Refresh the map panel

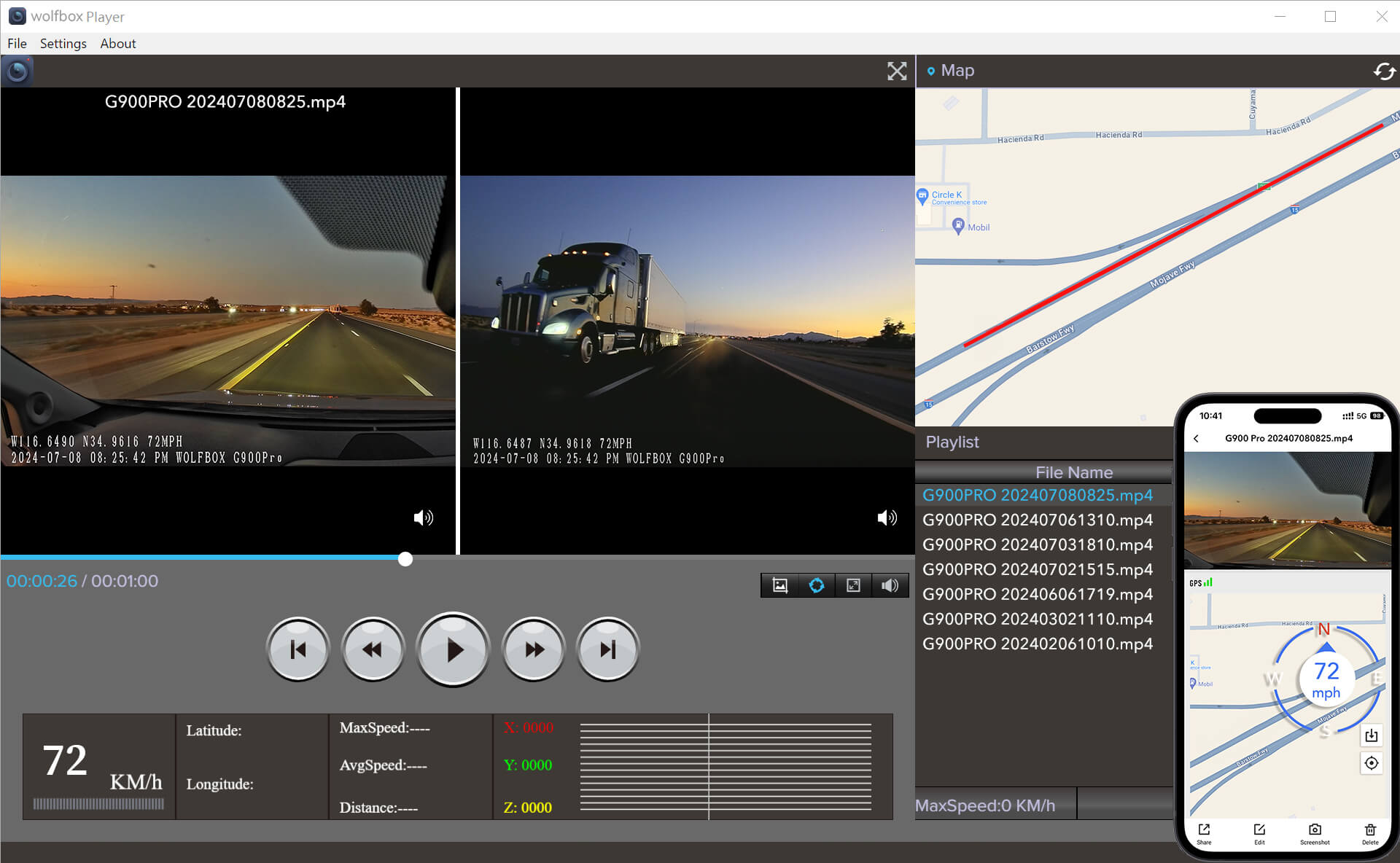click(x=1383, y=71)
